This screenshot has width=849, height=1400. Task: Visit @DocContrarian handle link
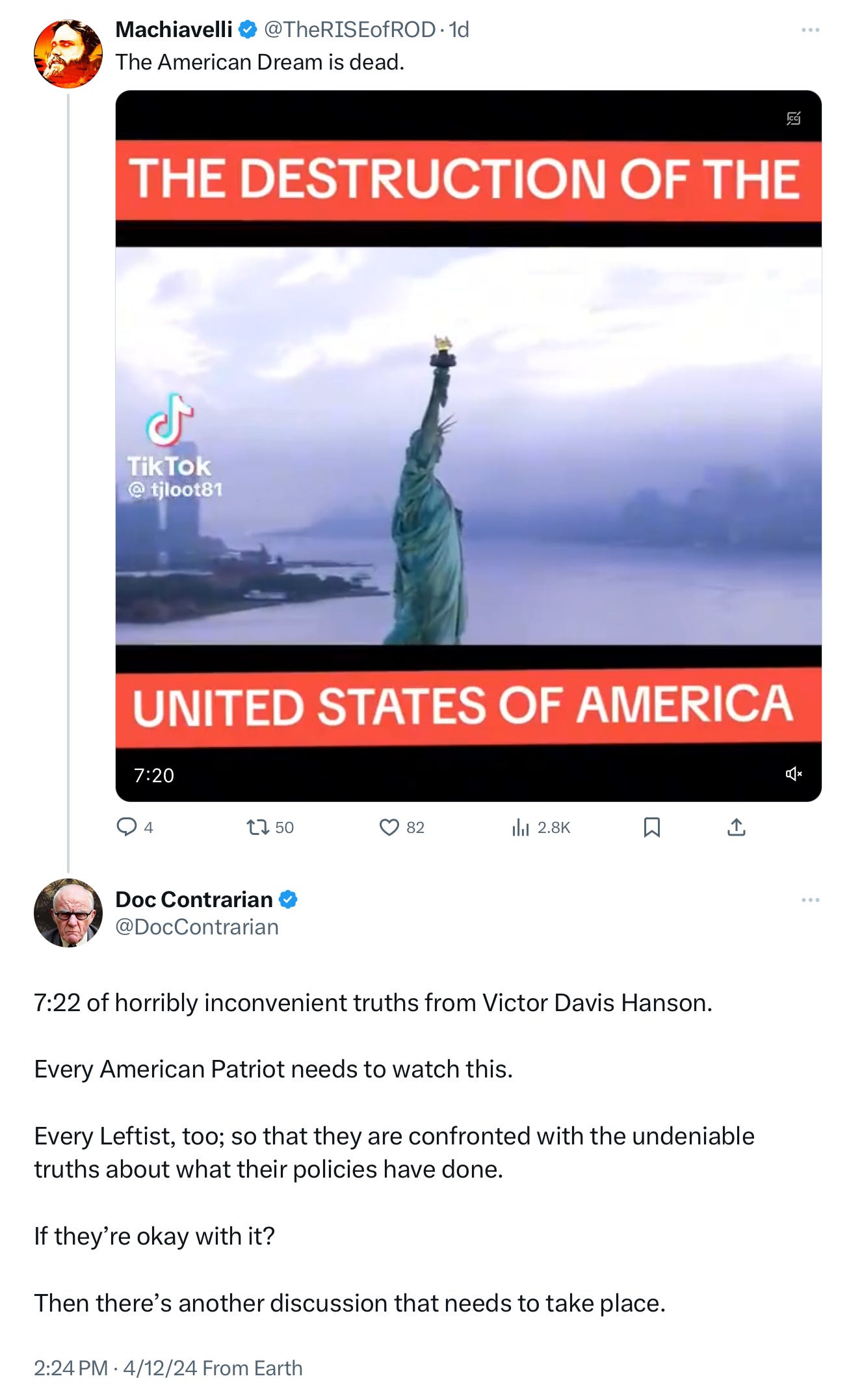coord(197,927)
